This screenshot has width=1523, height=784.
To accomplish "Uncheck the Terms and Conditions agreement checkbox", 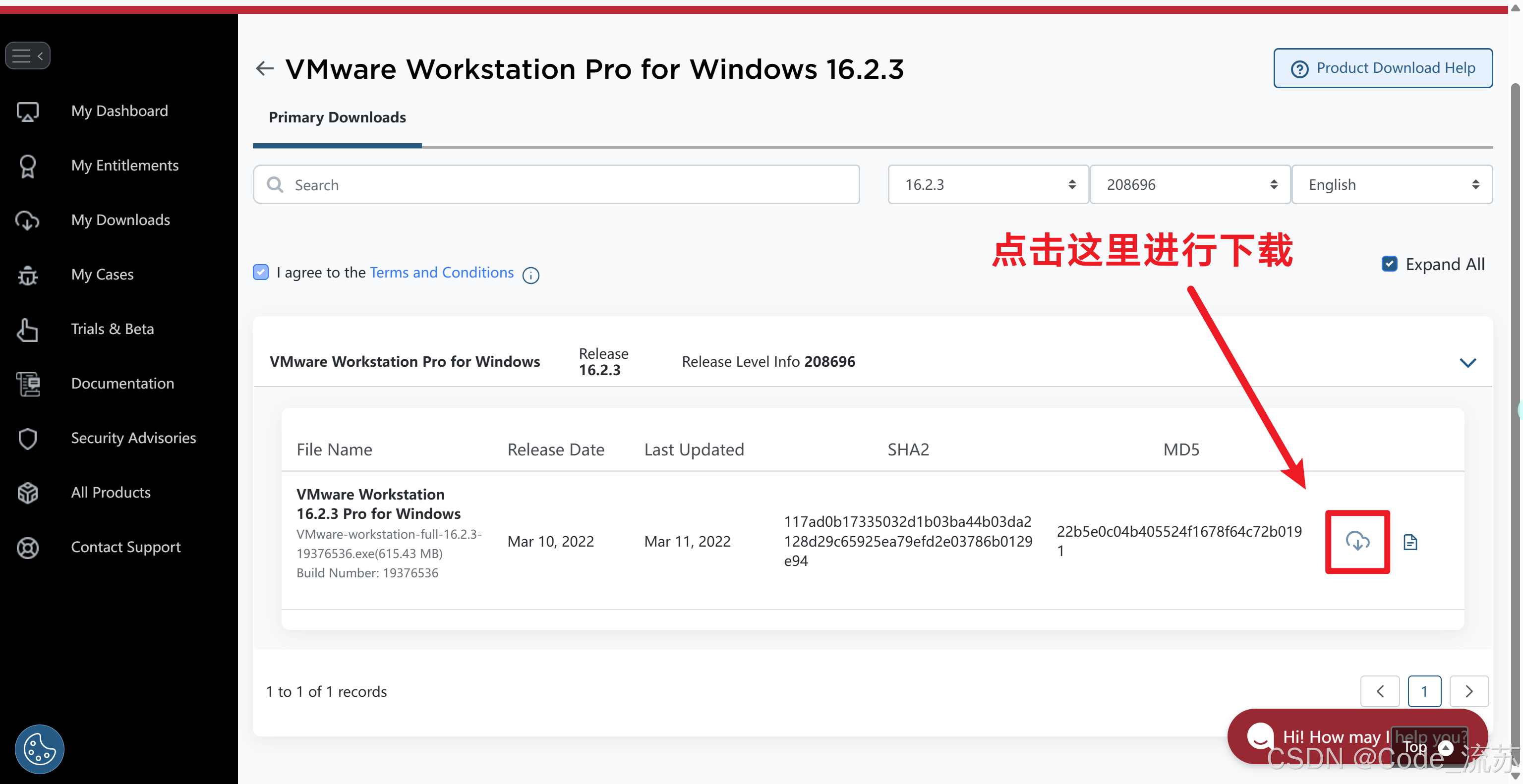I will pos(261,272).
